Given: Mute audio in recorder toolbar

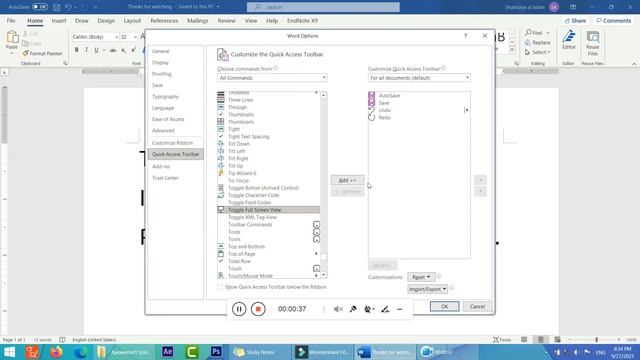Looking at the screenshot, I should point(338,309).
